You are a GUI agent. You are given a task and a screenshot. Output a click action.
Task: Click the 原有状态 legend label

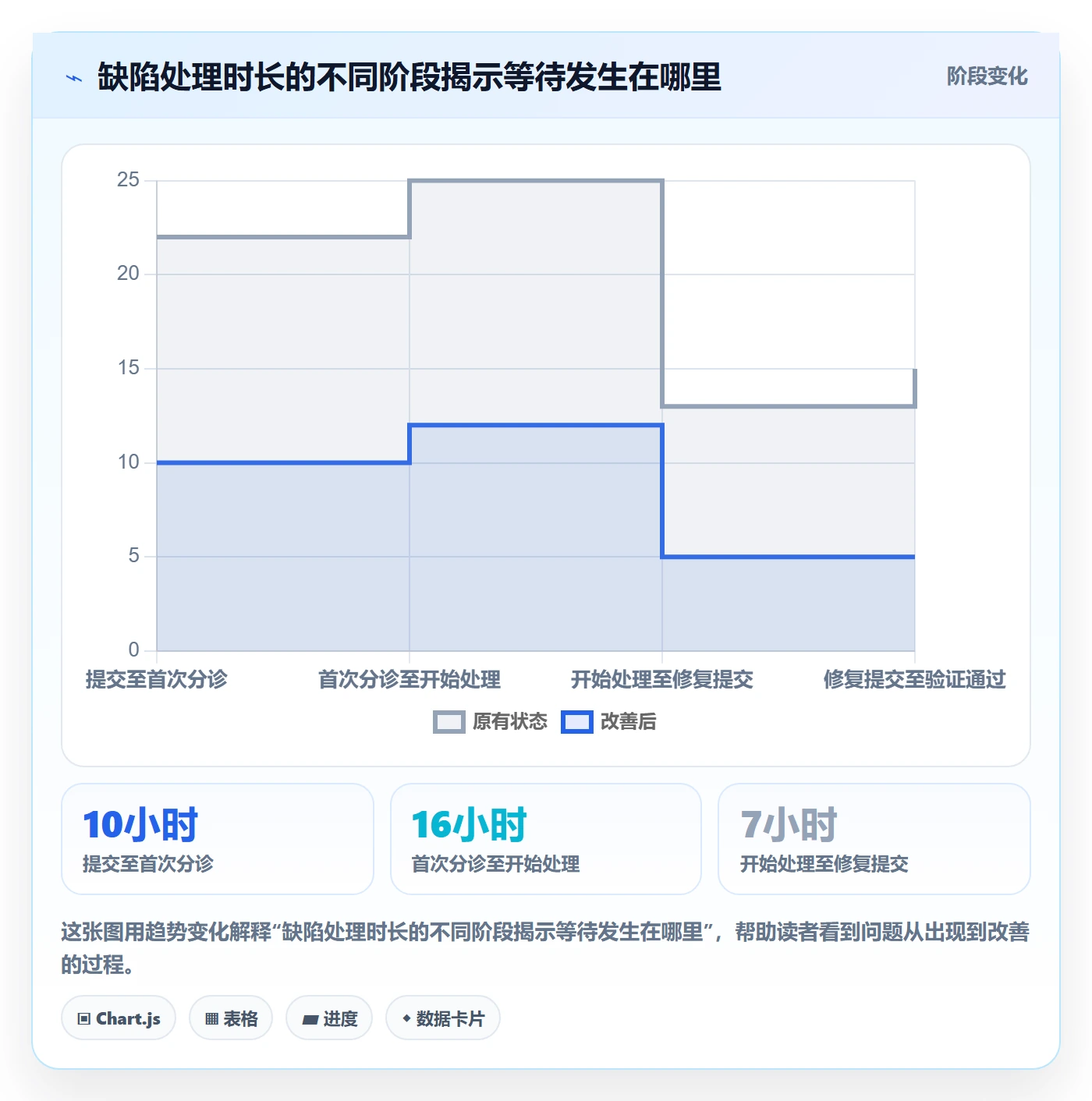click(510, 722)
